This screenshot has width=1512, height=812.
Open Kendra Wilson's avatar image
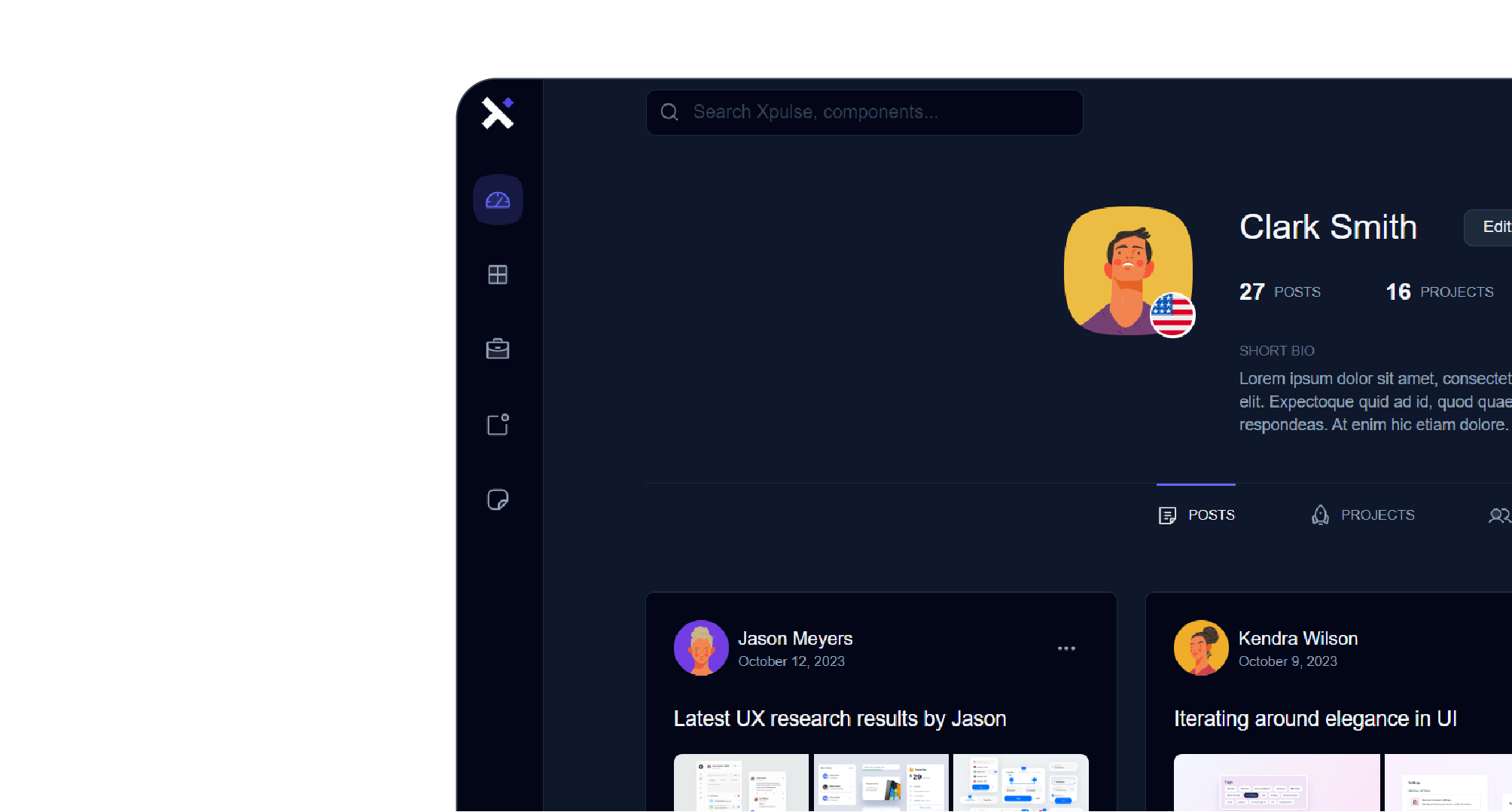click(x=1200, y=648)
